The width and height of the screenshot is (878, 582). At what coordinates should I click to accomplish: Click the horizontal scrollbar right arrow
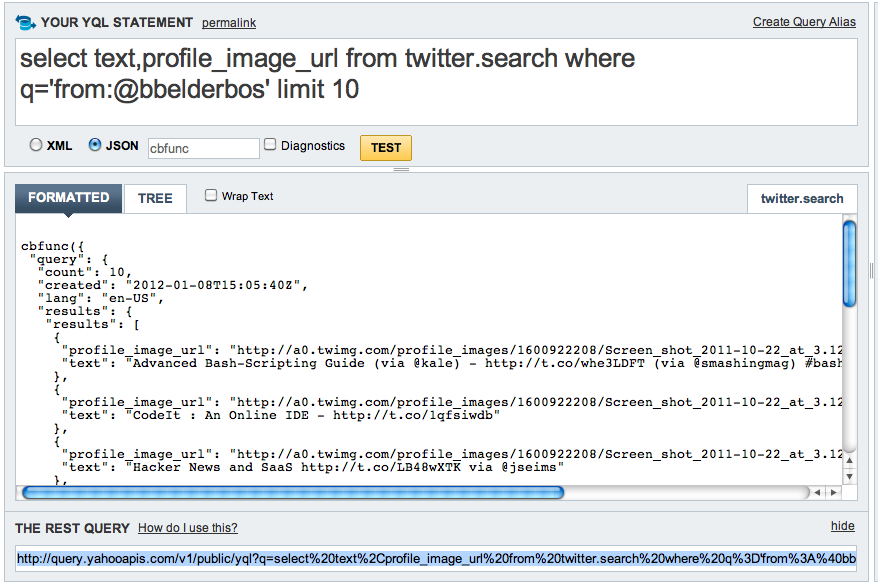(x=834, y=492)
